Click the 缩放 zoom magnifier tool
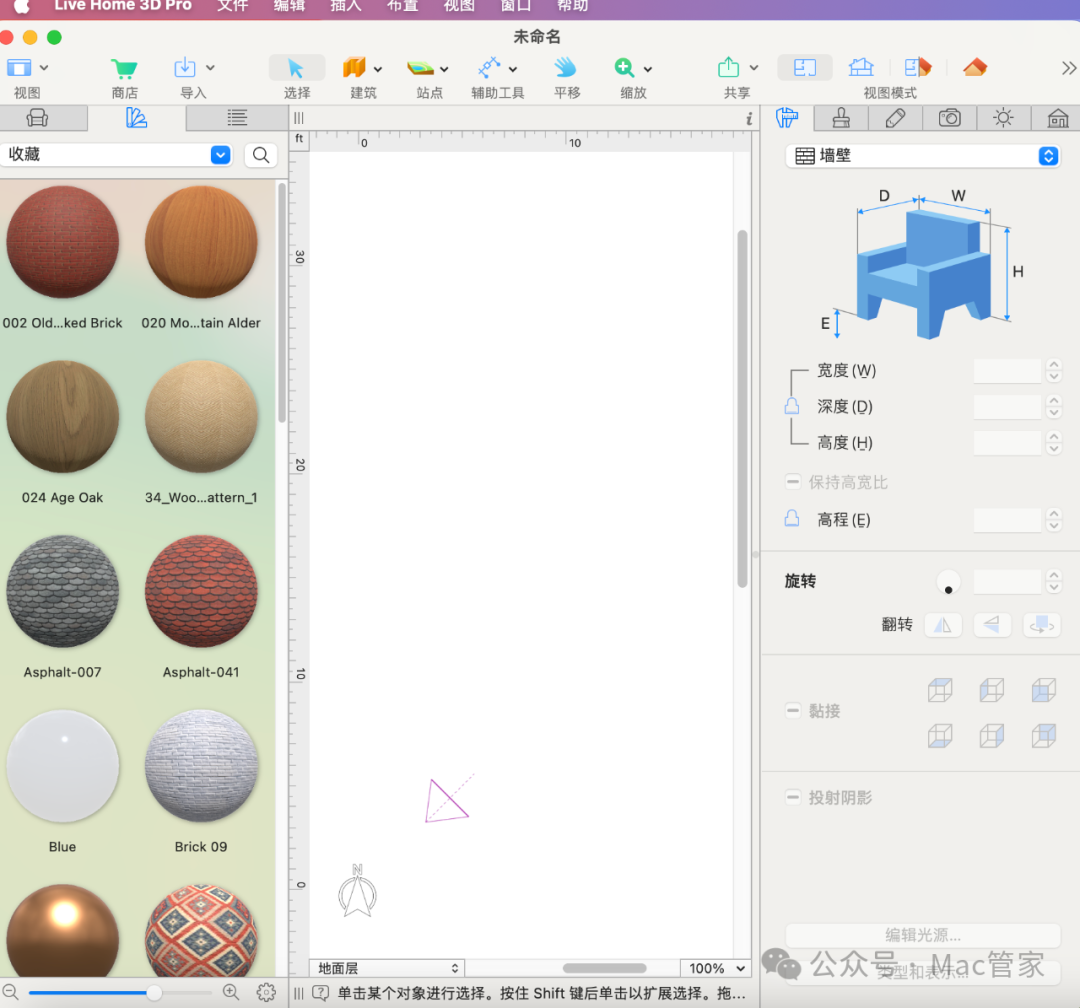 click(624, 68)
